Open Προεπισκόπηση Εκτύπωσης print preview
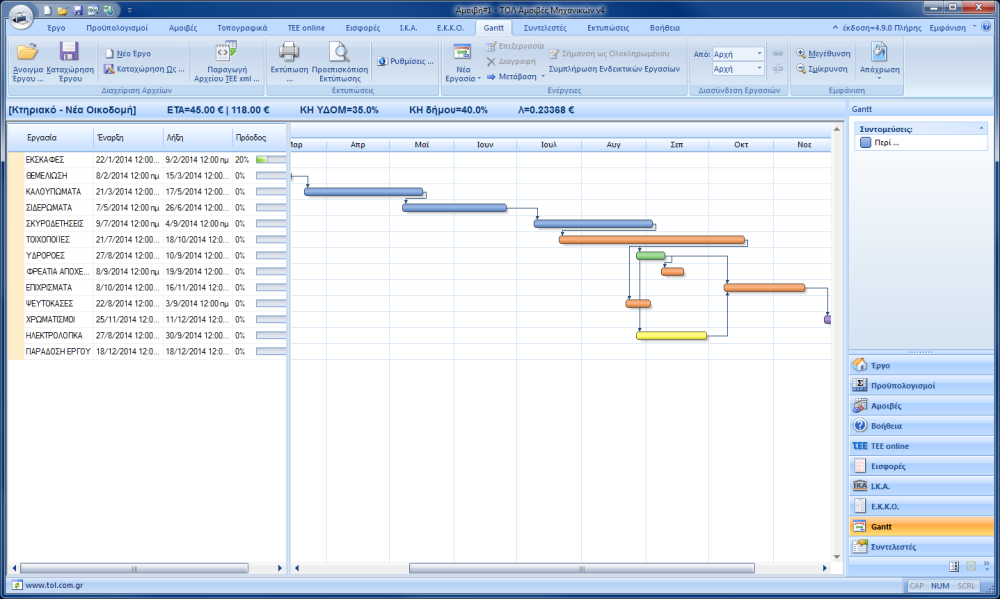 [339, 62]
